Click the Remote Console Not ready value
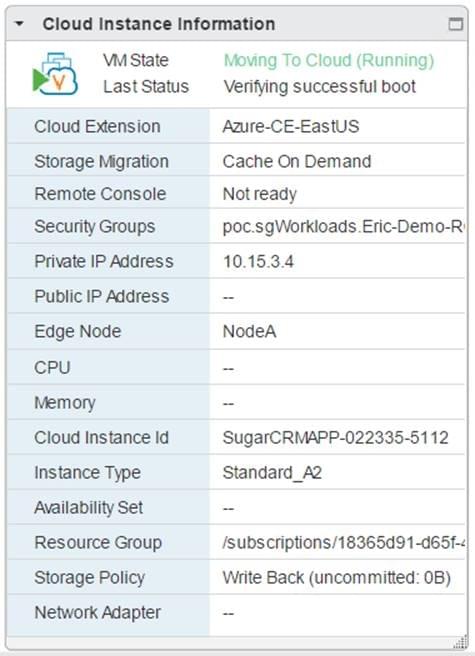The height and width of the screenshot is (656, 475). [259, 194]
